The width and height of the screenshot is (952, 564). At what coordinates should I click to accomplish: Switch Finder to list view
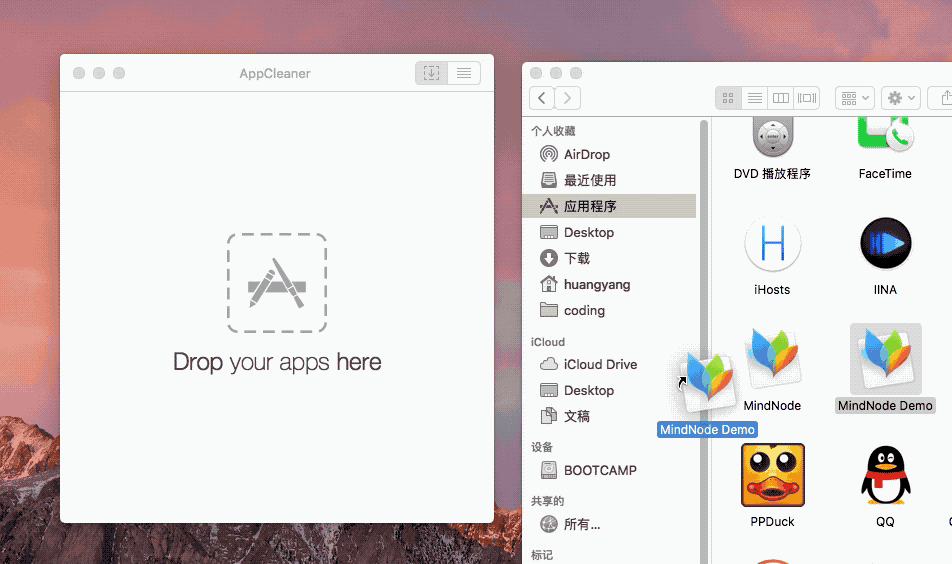[755, 98]
